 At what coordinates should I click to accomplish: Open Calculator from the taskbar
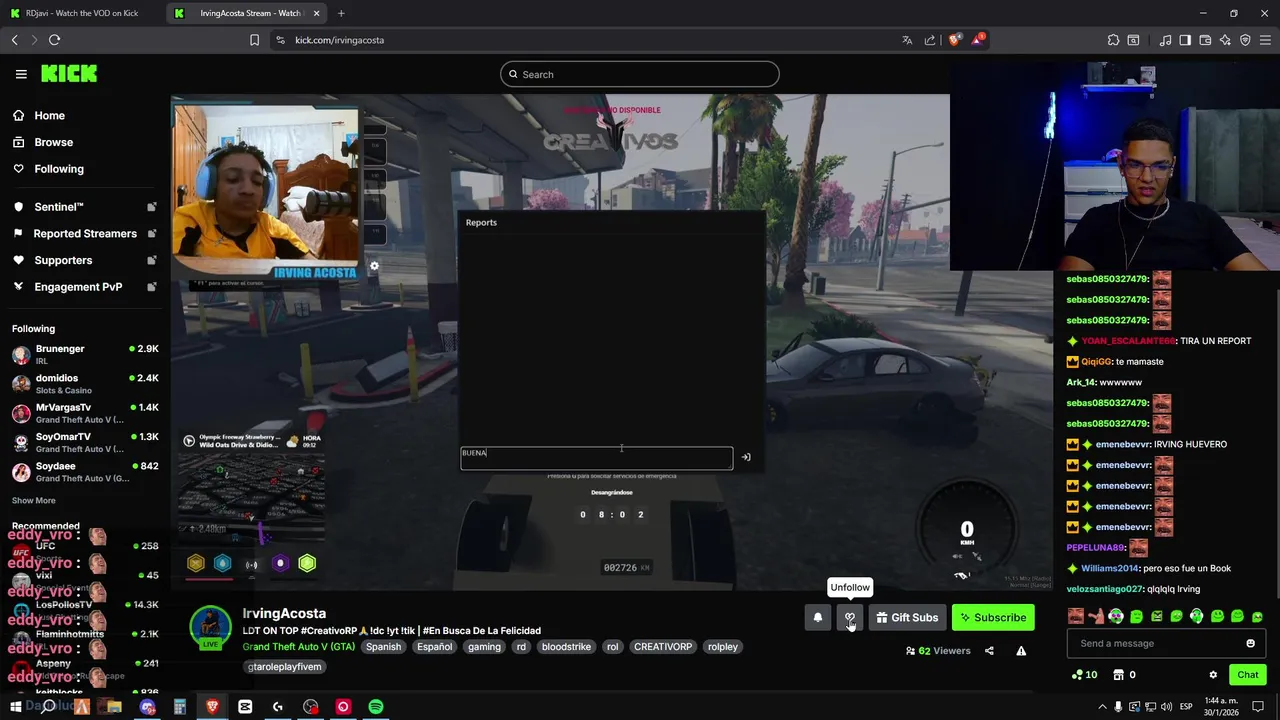tap(180, 707)
